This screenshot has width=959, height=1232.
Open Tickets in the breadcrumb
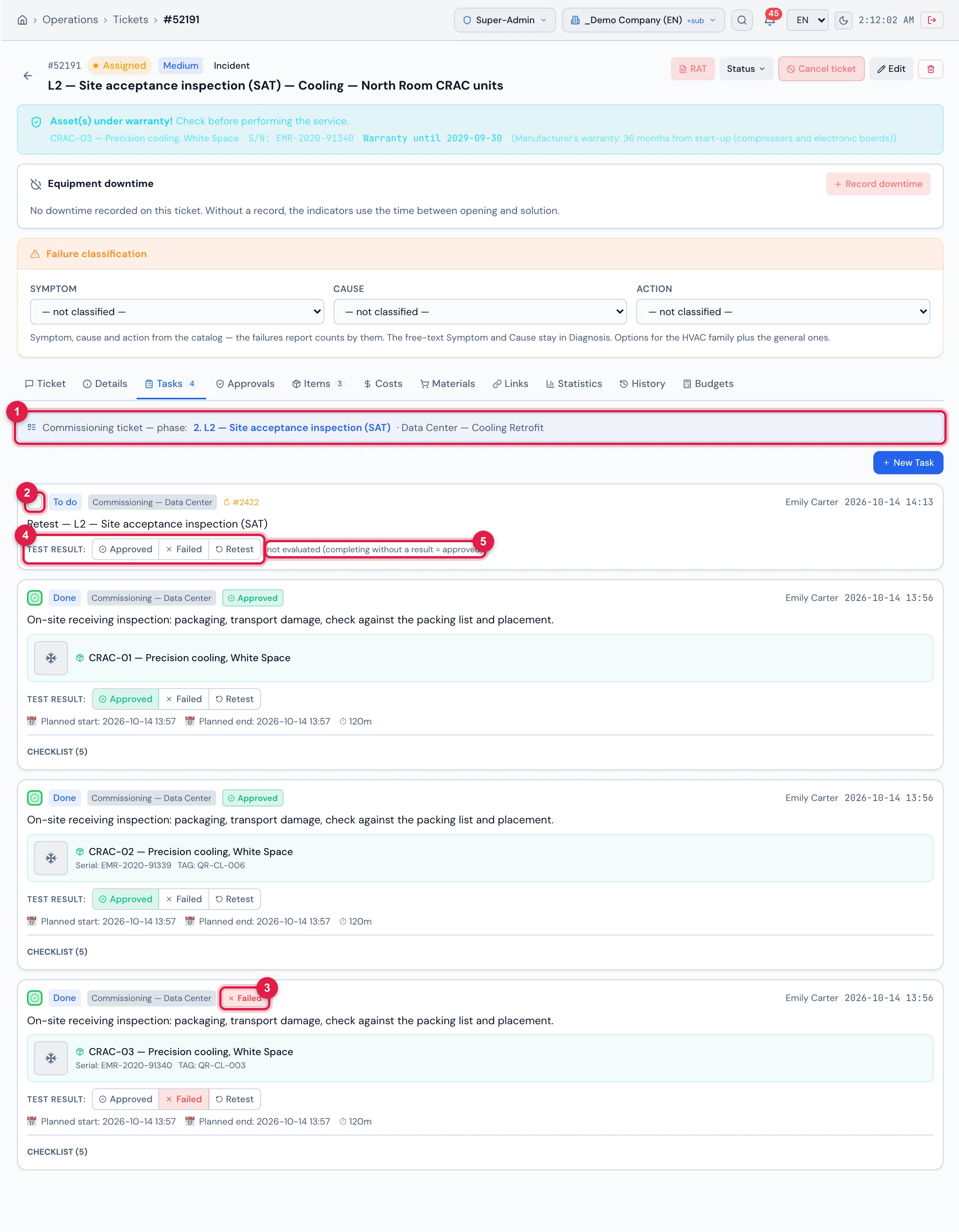[x=131, y=20]
